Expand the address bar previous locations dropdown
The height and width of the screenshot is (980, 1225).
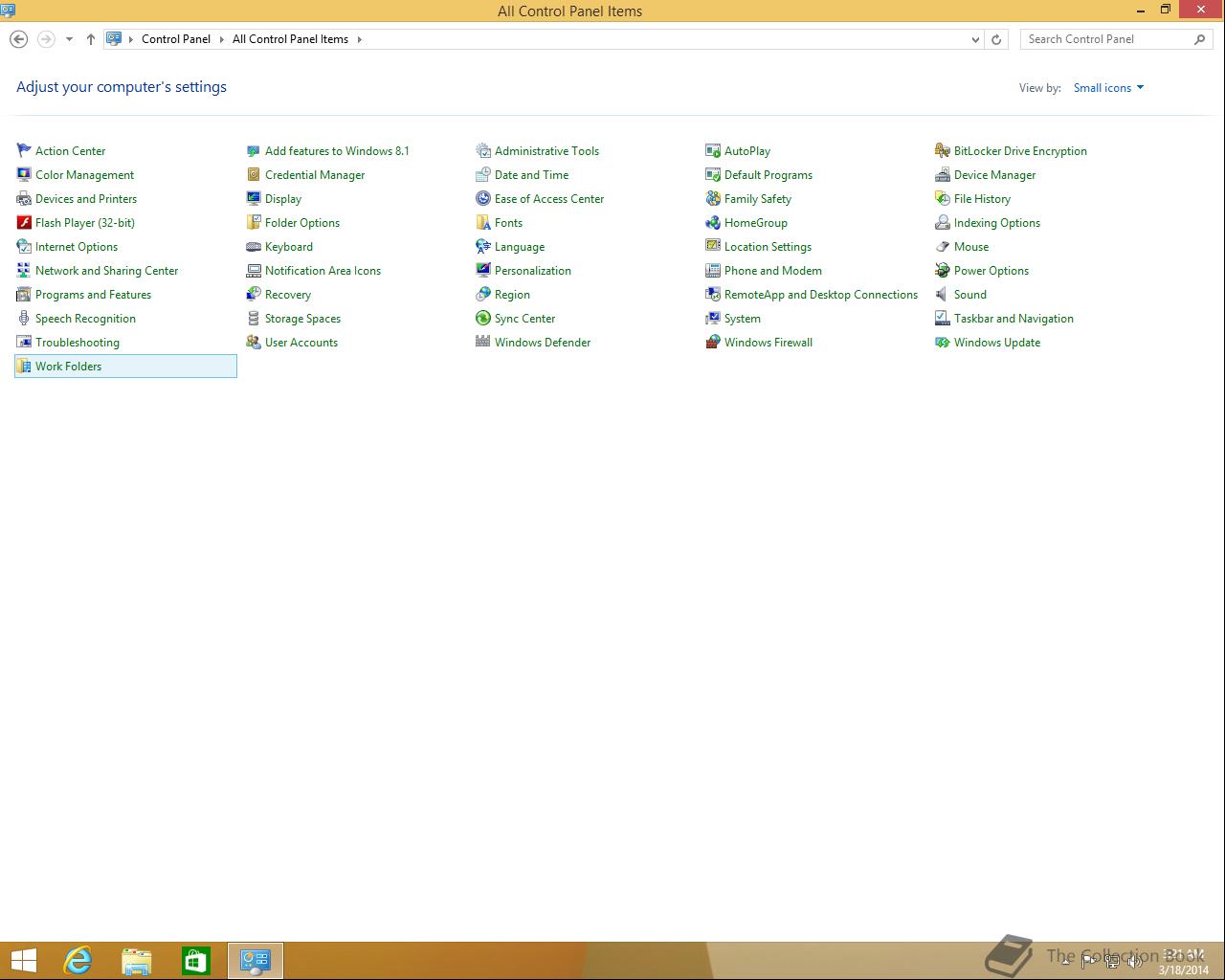[975, 39]
